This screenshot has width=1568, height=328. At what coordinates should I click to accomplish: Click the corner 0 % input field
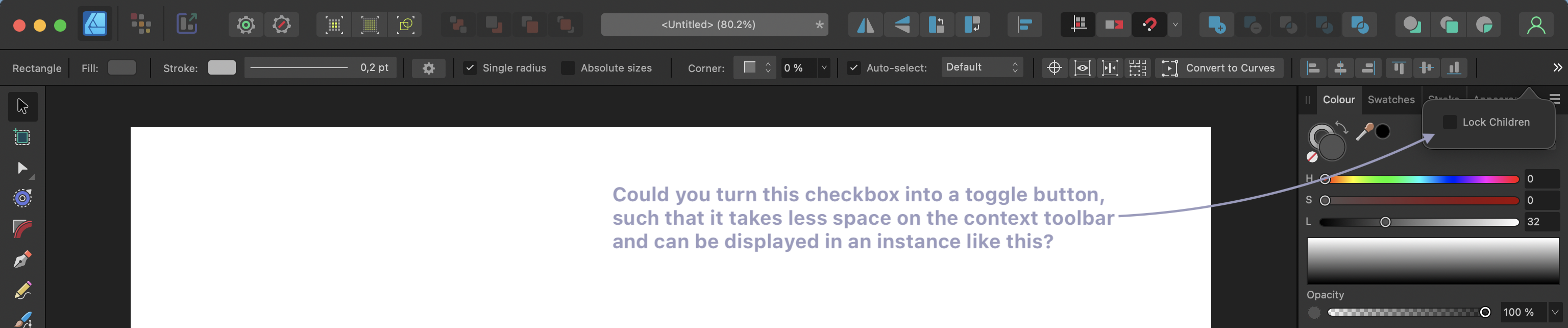[x=799, y=67]
